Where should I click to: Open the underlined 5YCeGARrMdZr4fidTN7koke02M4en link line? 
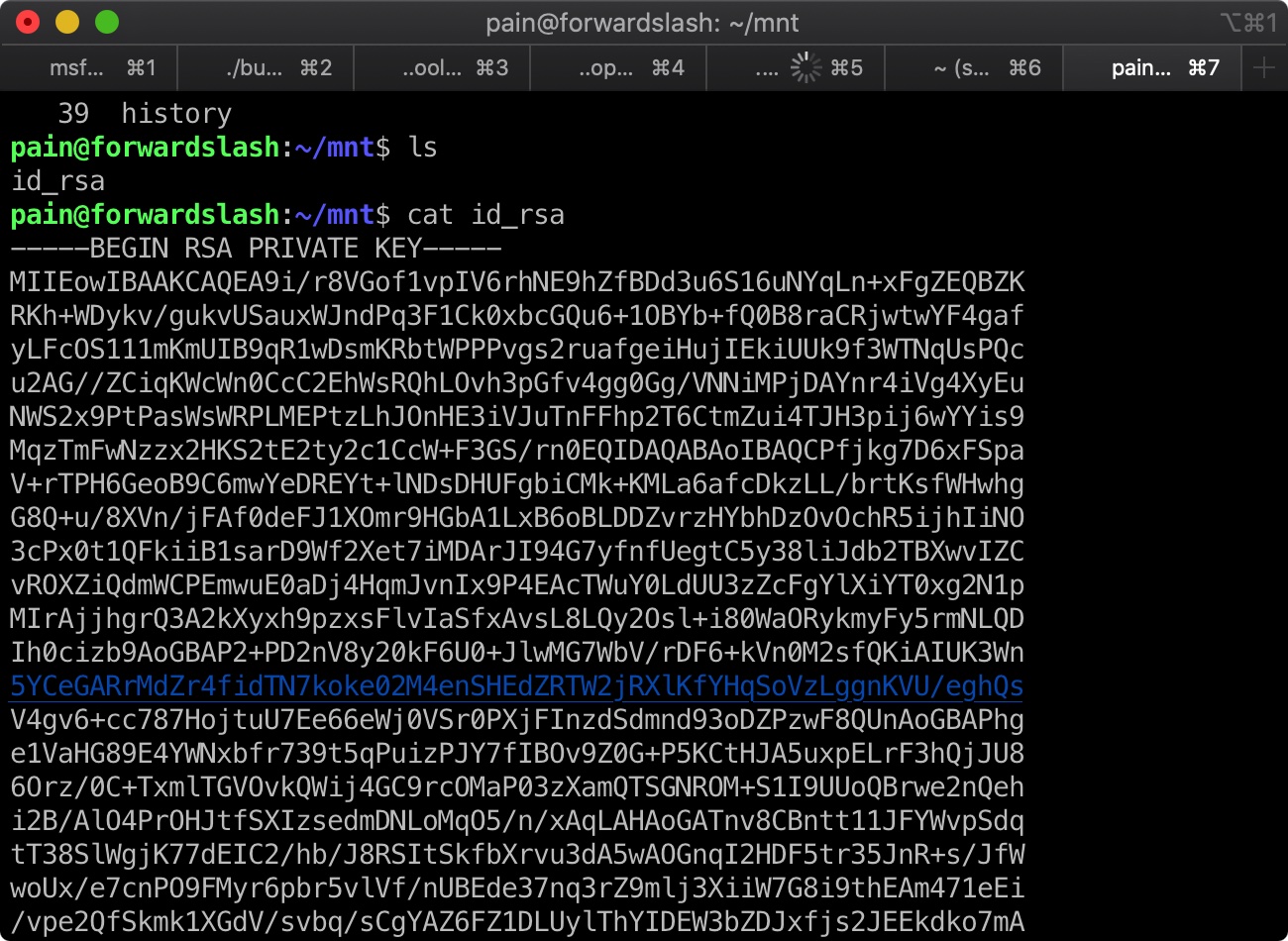click(517, 686)
